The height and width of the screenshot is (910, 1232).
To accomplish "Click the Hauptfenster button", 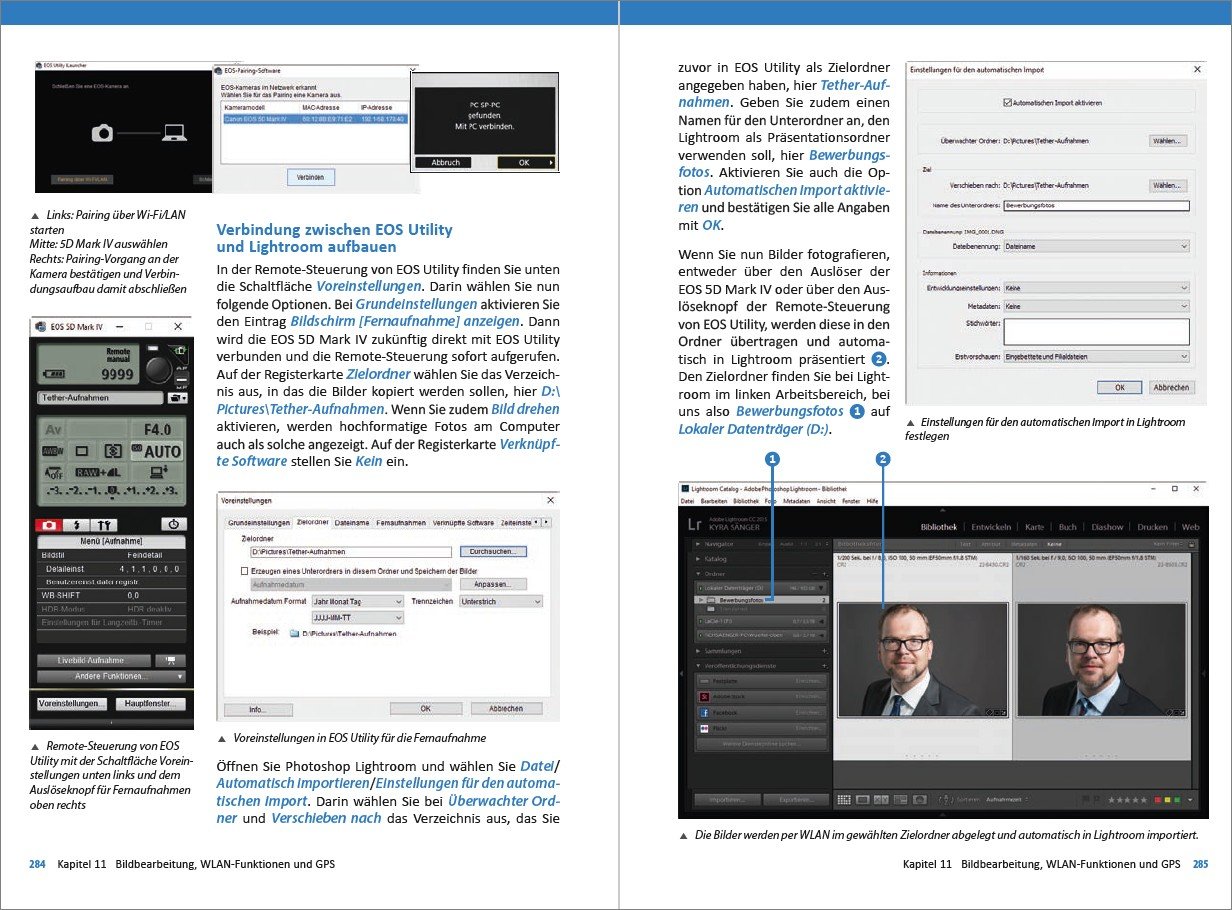I will [x=151, y=703].
